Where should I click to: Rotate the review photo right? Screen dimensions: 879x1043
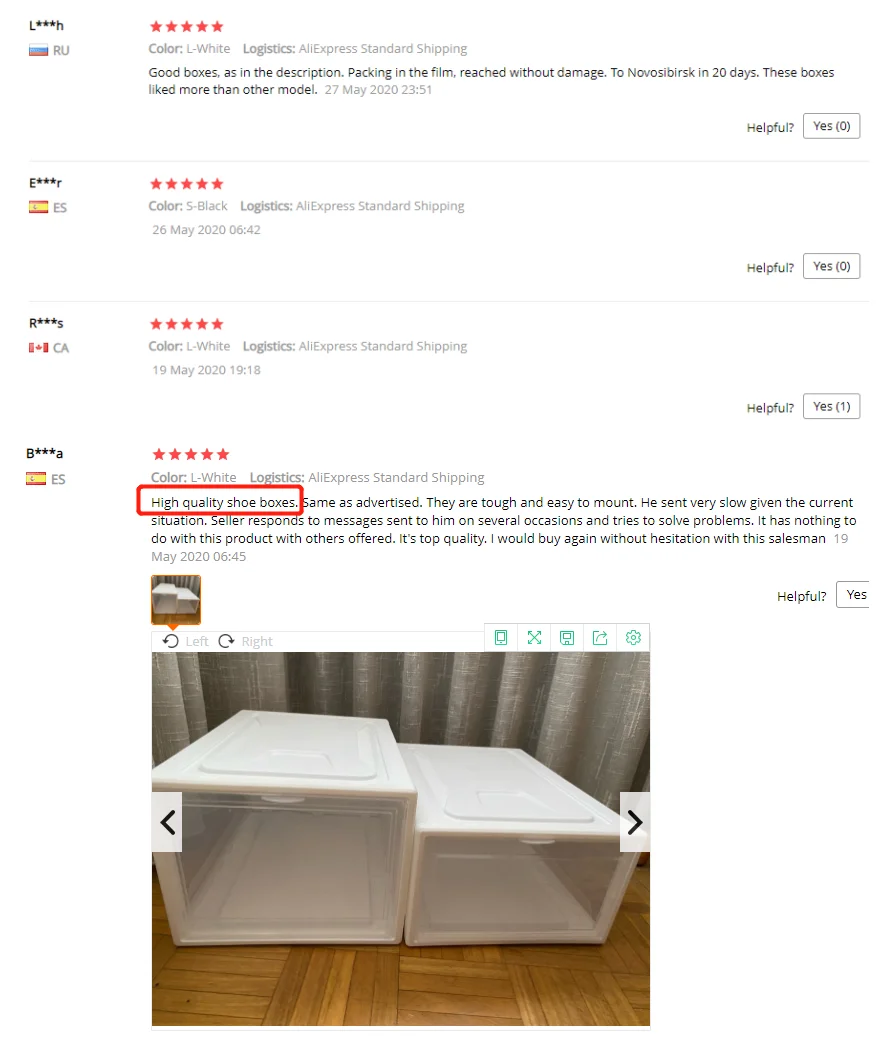246,641
